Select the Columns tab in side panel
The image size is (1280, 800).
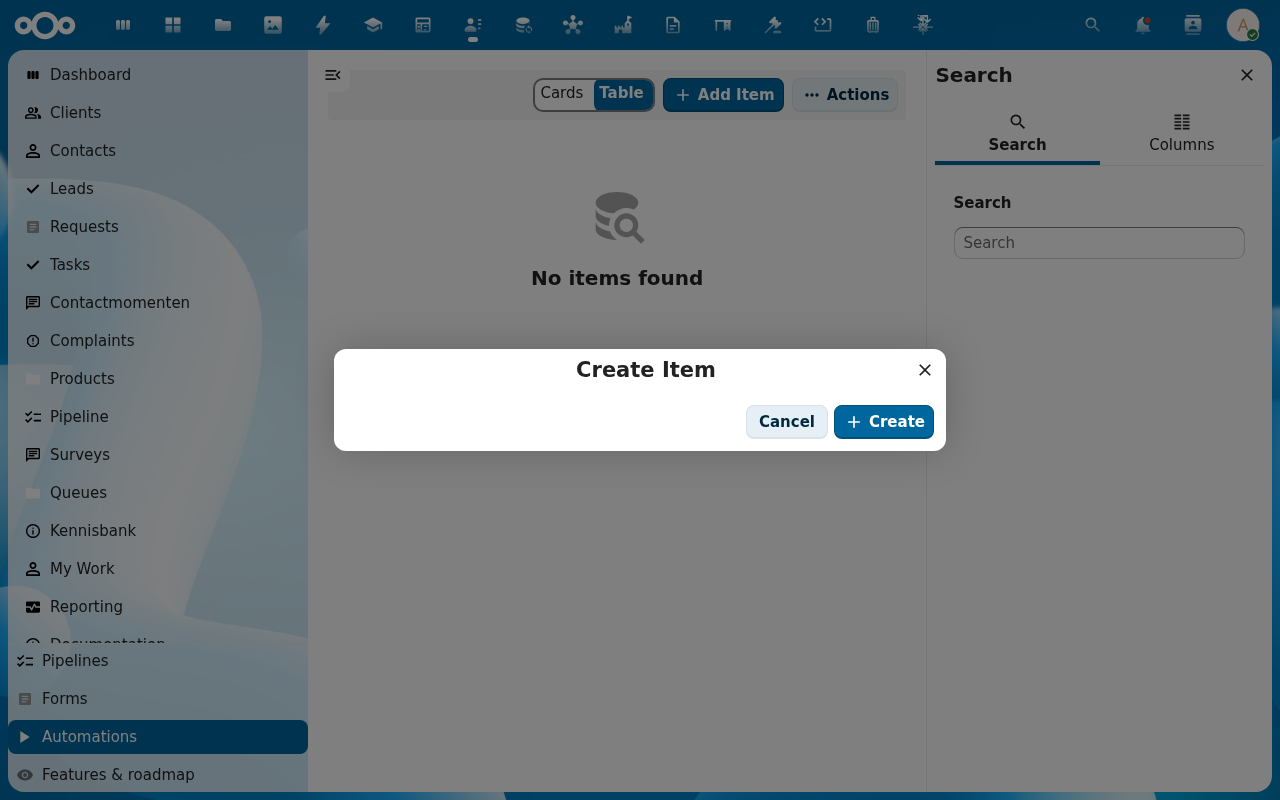[1182, 134]
